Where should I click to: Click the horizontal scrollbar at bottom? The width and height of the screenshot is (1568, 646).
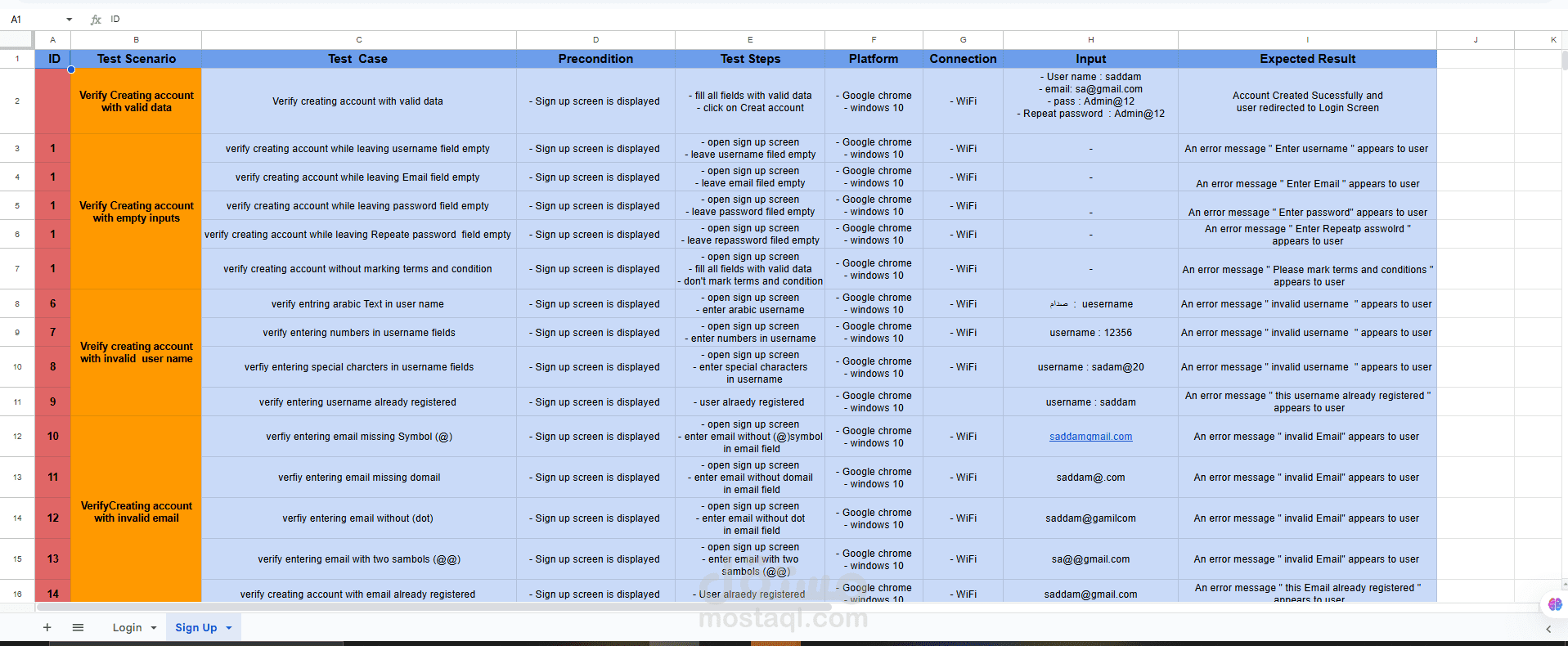tap(434, 607)
